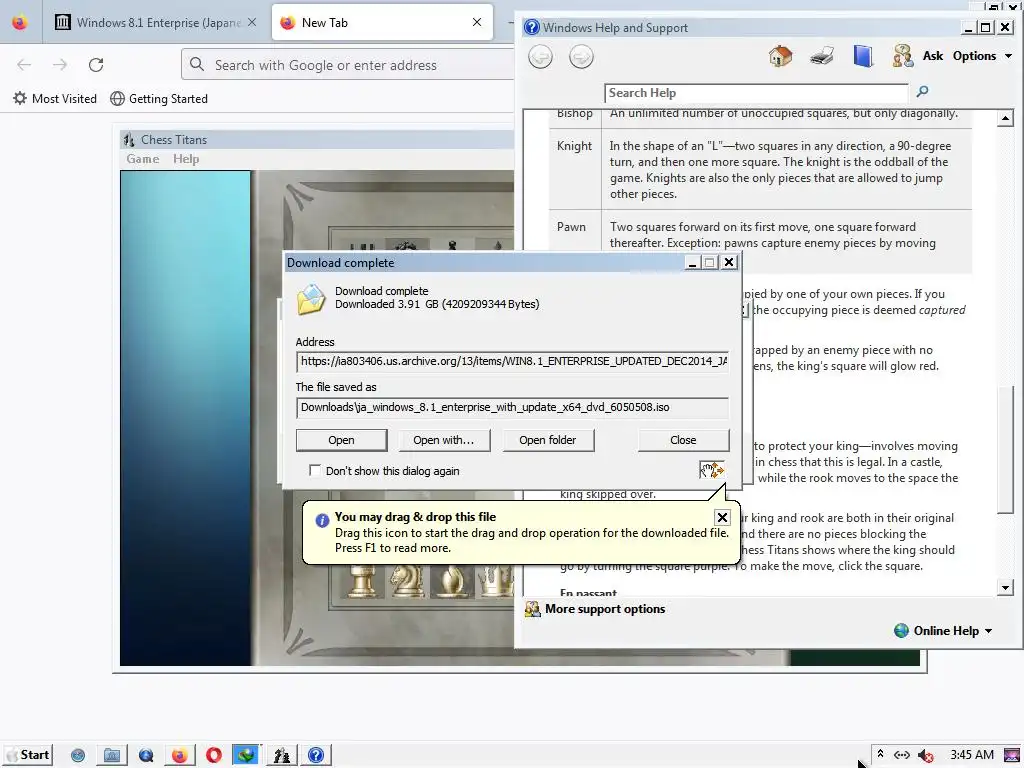
Task: Open the Help menu in Chess Titans
Action: pyautogui.click(x=186, y=159)
